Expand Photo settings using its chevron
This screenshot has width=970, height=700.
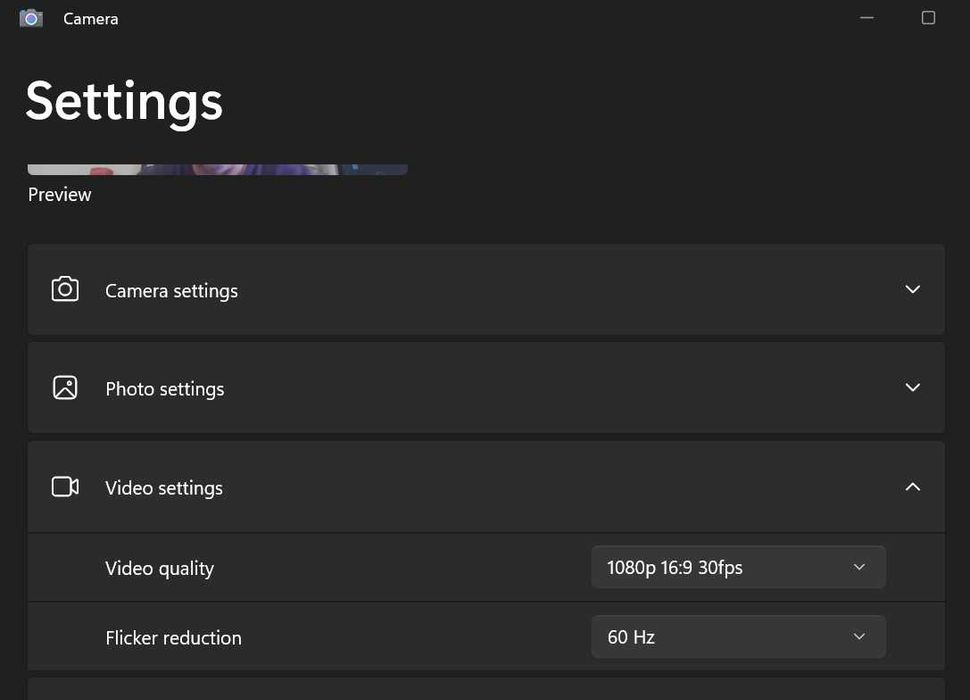tap(912, 388)
